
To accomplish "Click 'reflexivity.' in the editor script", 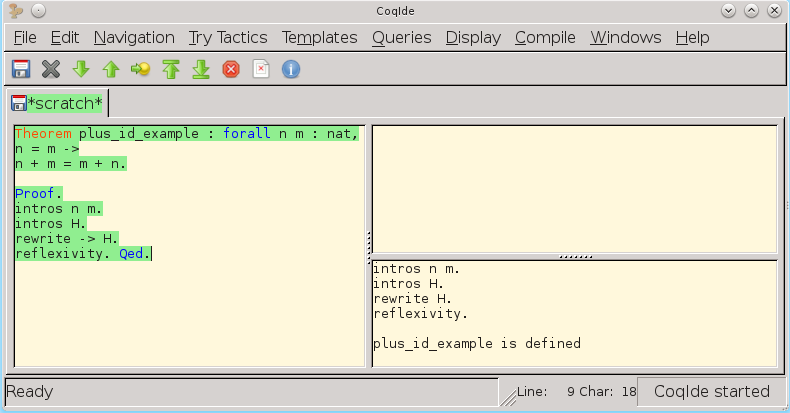I will tap(62, 253).
